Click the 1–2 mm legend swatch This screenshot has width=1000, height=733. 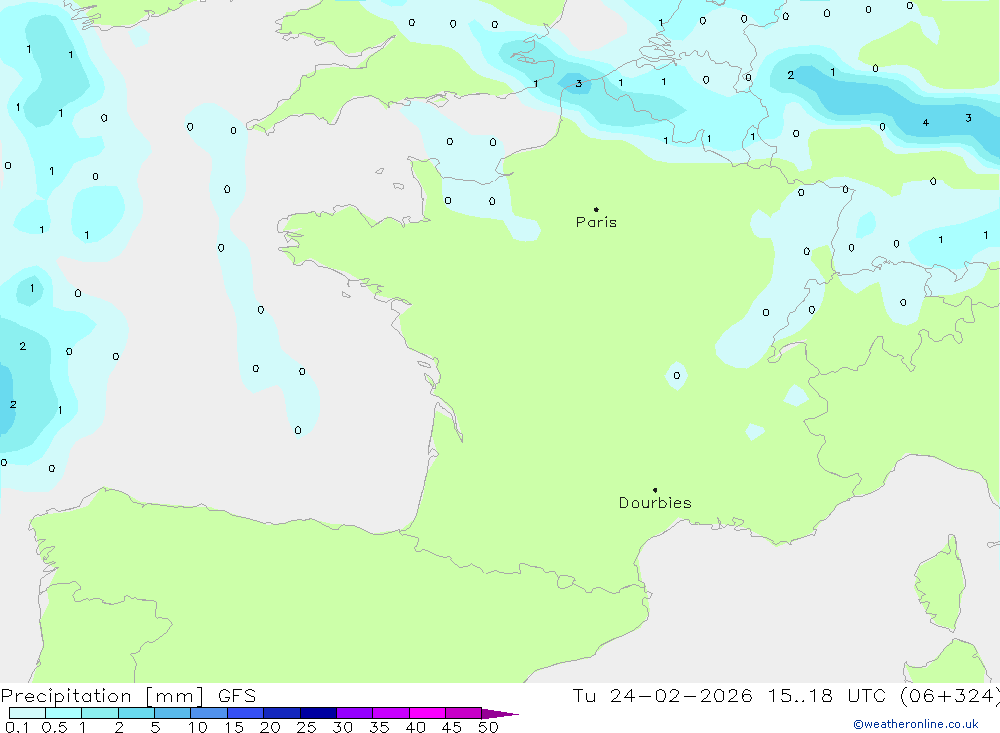point(100,713)
